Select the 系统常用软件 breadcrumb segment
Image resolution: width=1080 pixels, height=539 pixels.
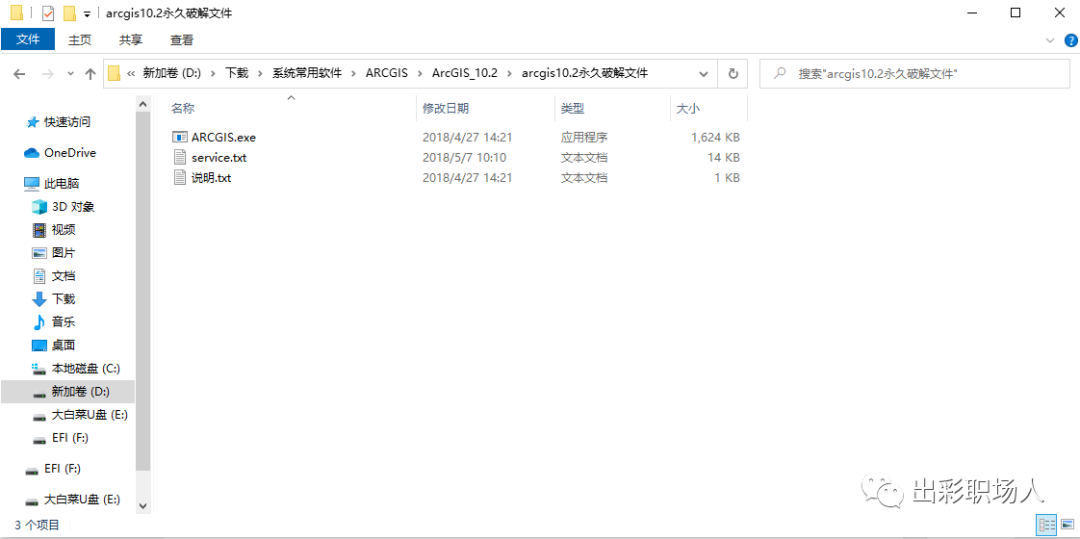point(307,73)
